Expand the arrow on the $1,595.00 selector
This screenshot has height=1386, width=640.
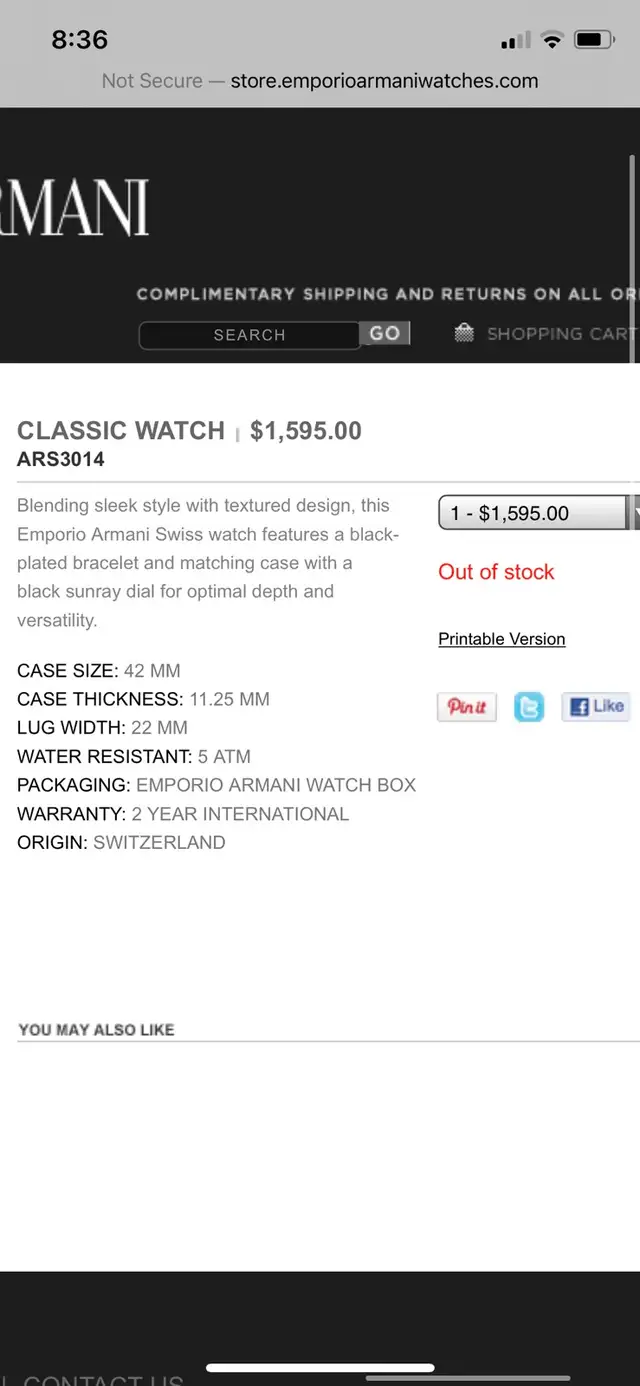(634, 513)
